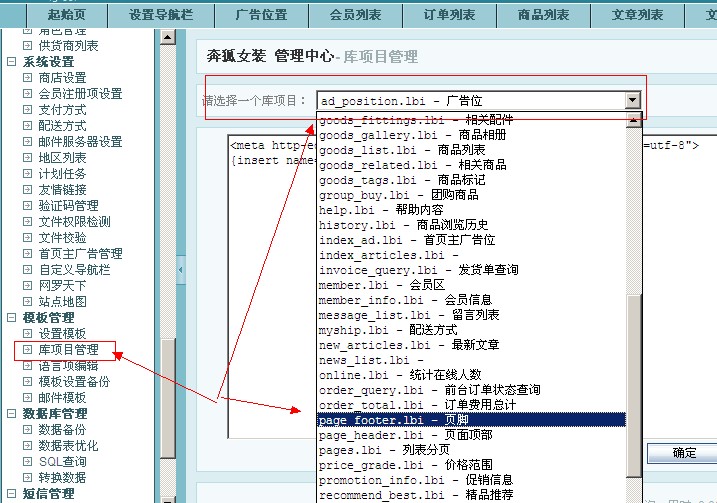Open 会员注册项设置 menu item
The image size is (717, 503).
click(x=80, y=94)
